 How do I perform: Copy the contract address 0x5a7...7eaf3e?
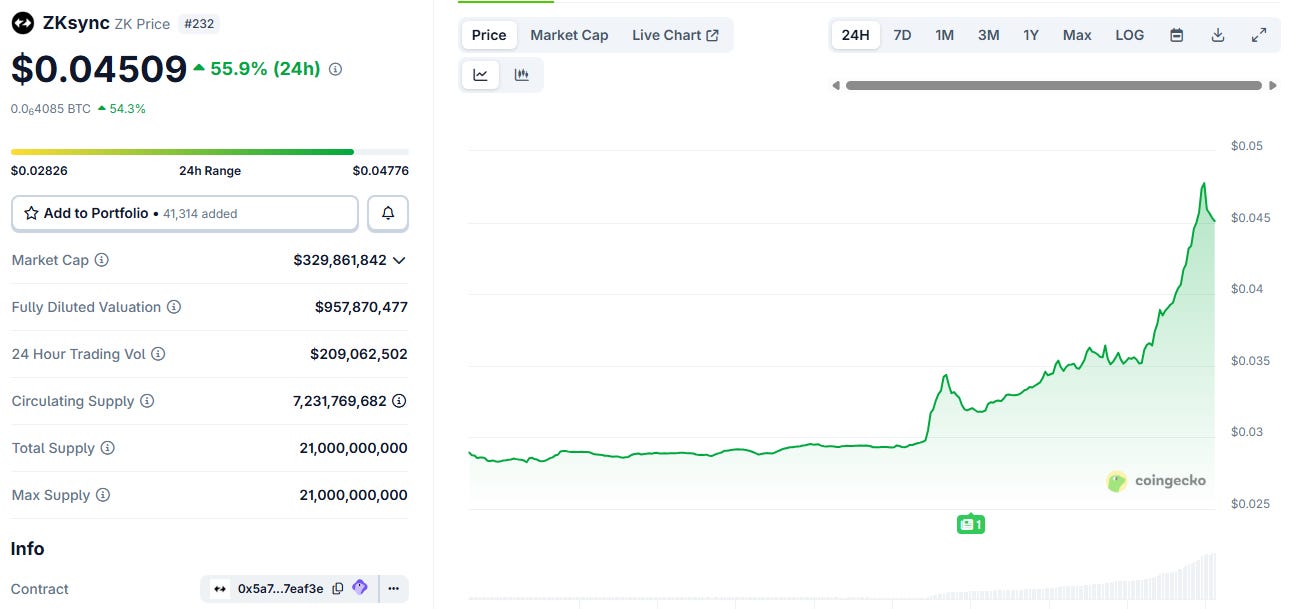click(x=338, y=589)
